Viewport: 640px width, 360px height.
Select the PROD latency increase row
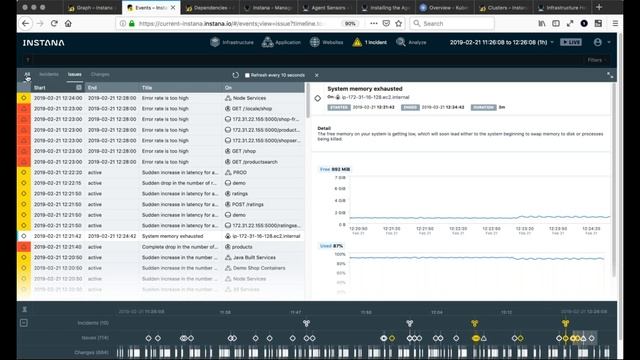pyautogui.click(x=161, y=173)
